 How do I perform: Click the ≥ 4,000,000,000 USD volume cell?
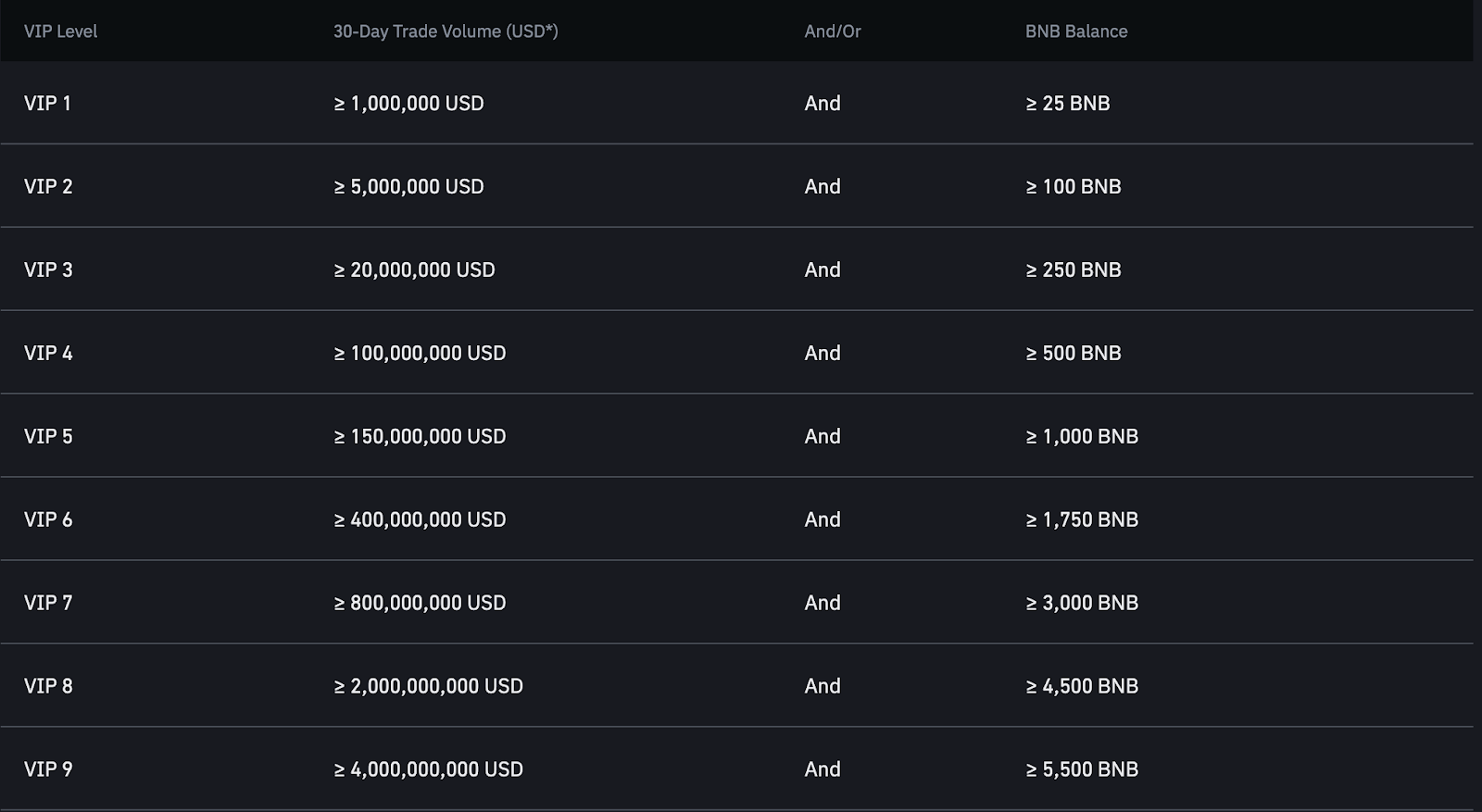click(x=428, y=770)
